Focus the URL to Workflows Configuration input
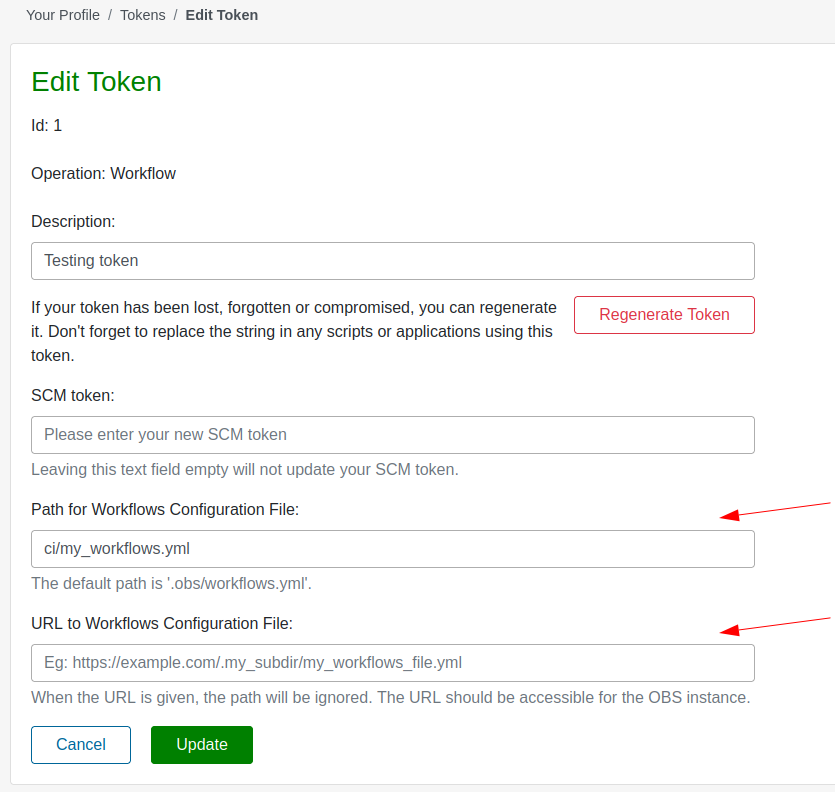The height and width of the screenshot is (792, 835). (x=392, y=663)
